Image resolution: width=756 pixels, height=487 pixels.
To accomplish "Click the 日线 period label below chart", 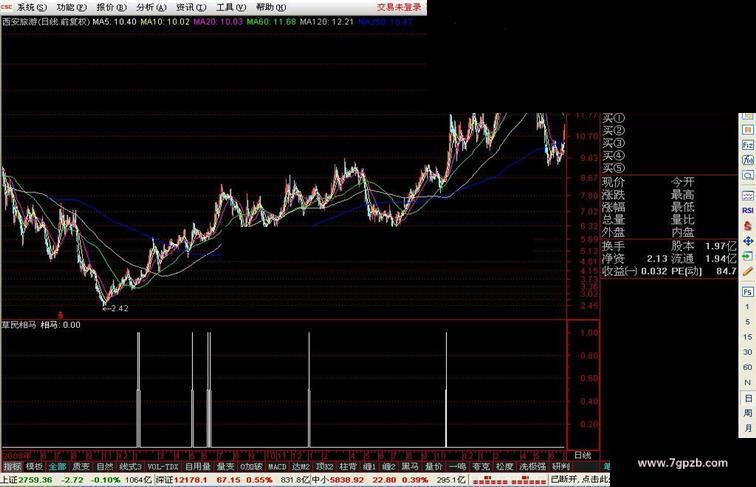I will [582, 455].
